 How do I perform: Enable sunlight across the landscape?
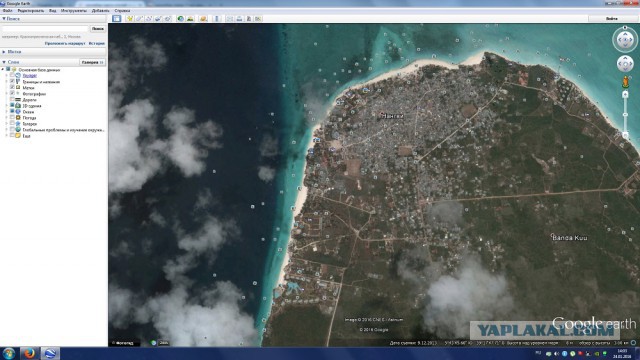tap(190, 18)
